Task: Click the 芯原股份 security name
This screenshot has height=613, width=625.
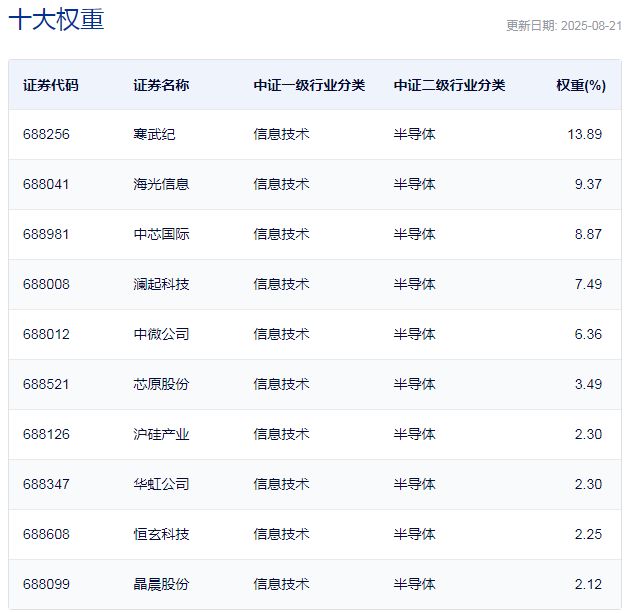Action: tap(161, 384)
